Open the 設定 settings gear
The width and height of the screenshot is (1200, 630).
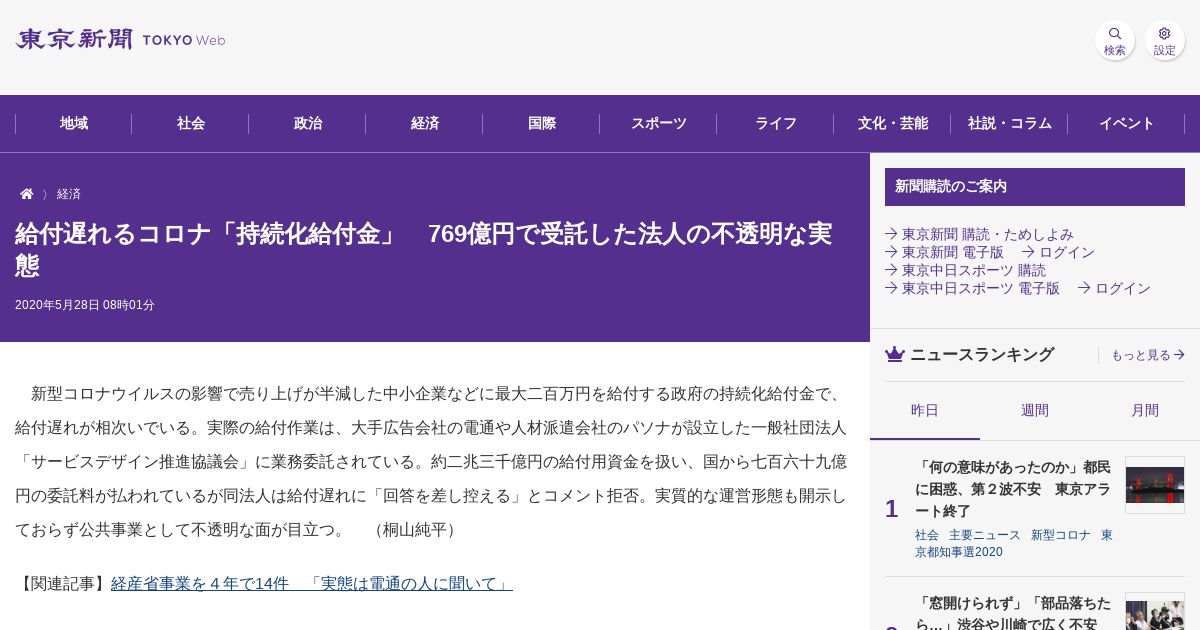pyautogui.click(x=1165, y=41)
